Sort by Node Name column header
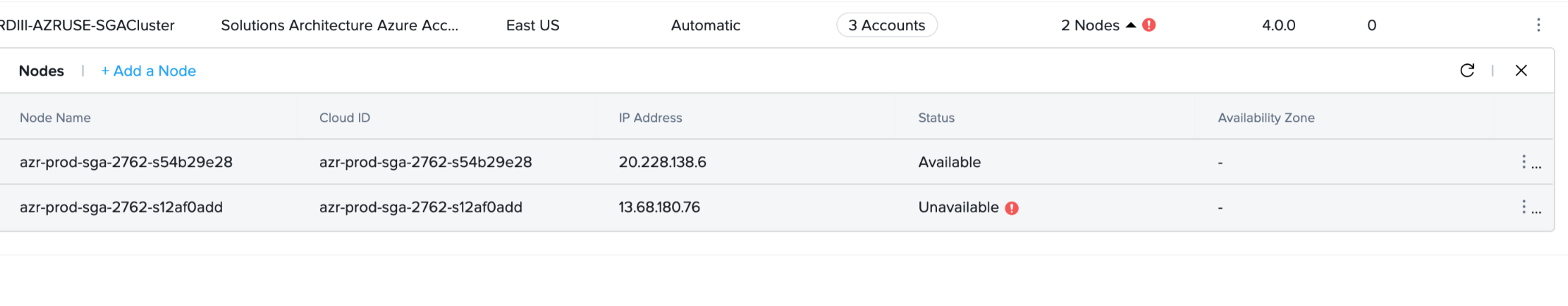1568x306 pixels. 55,118
